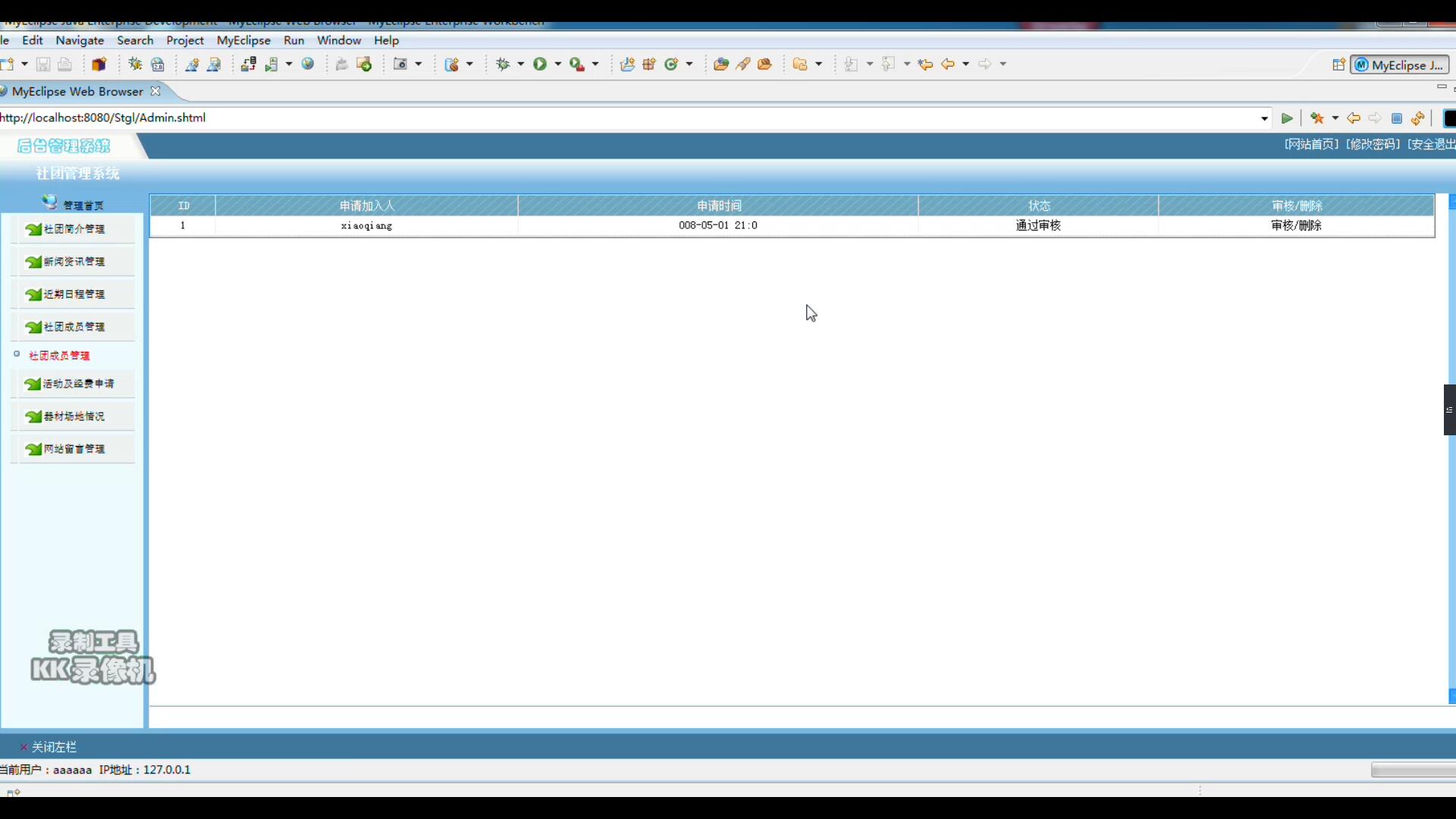Viewport: 1456px width, 819px height.
Task: Open the Navigate menu
Action: pos(80,40)
